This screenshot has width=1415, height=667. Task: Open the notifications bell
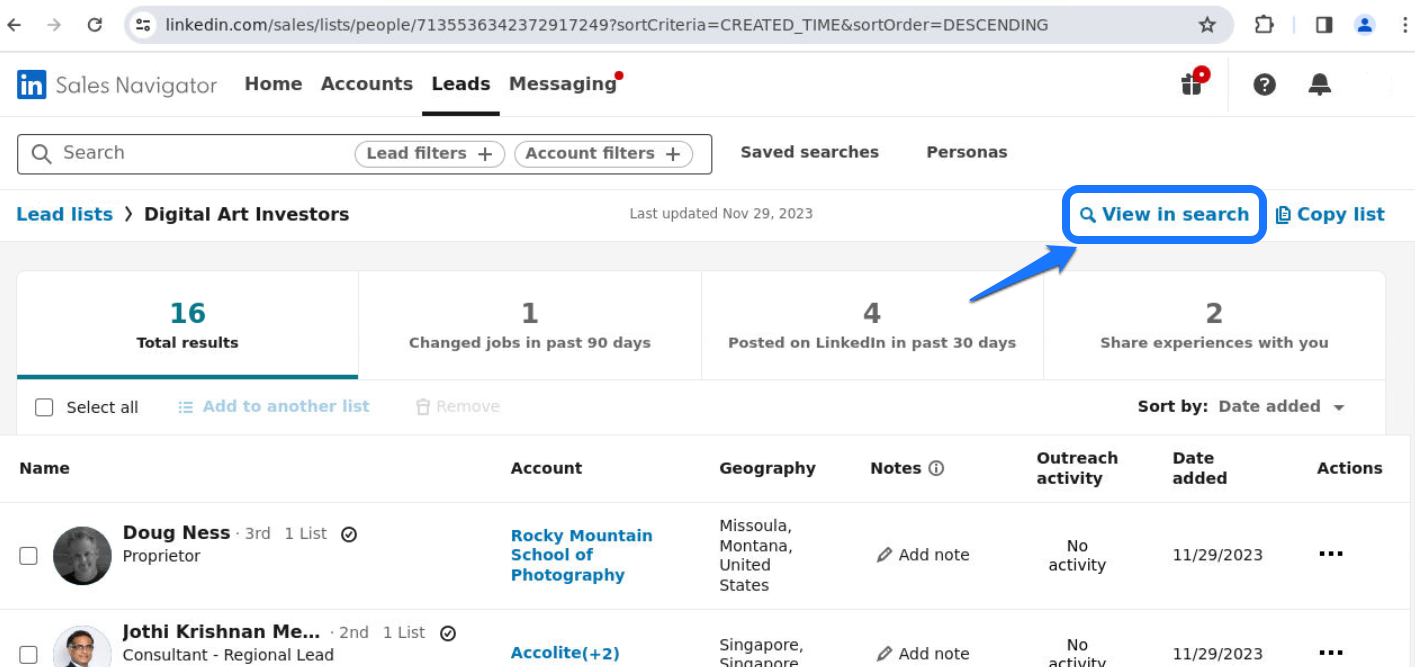tap(1319, 85)
